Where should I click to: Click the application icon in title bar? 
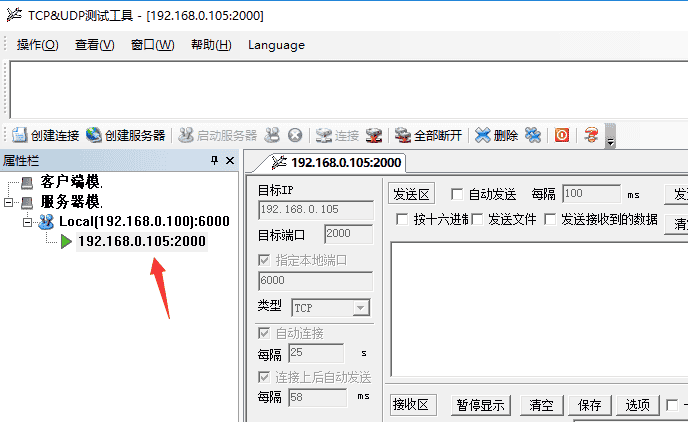pos(14,15)
